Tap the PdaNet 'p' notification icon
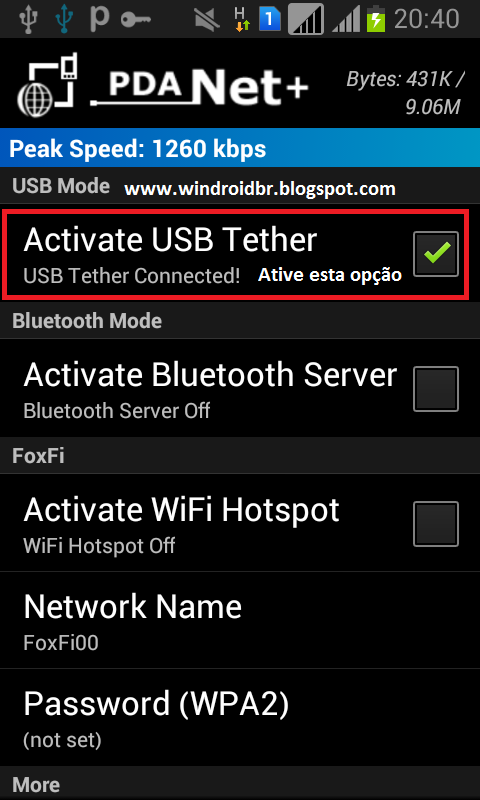 99,19
